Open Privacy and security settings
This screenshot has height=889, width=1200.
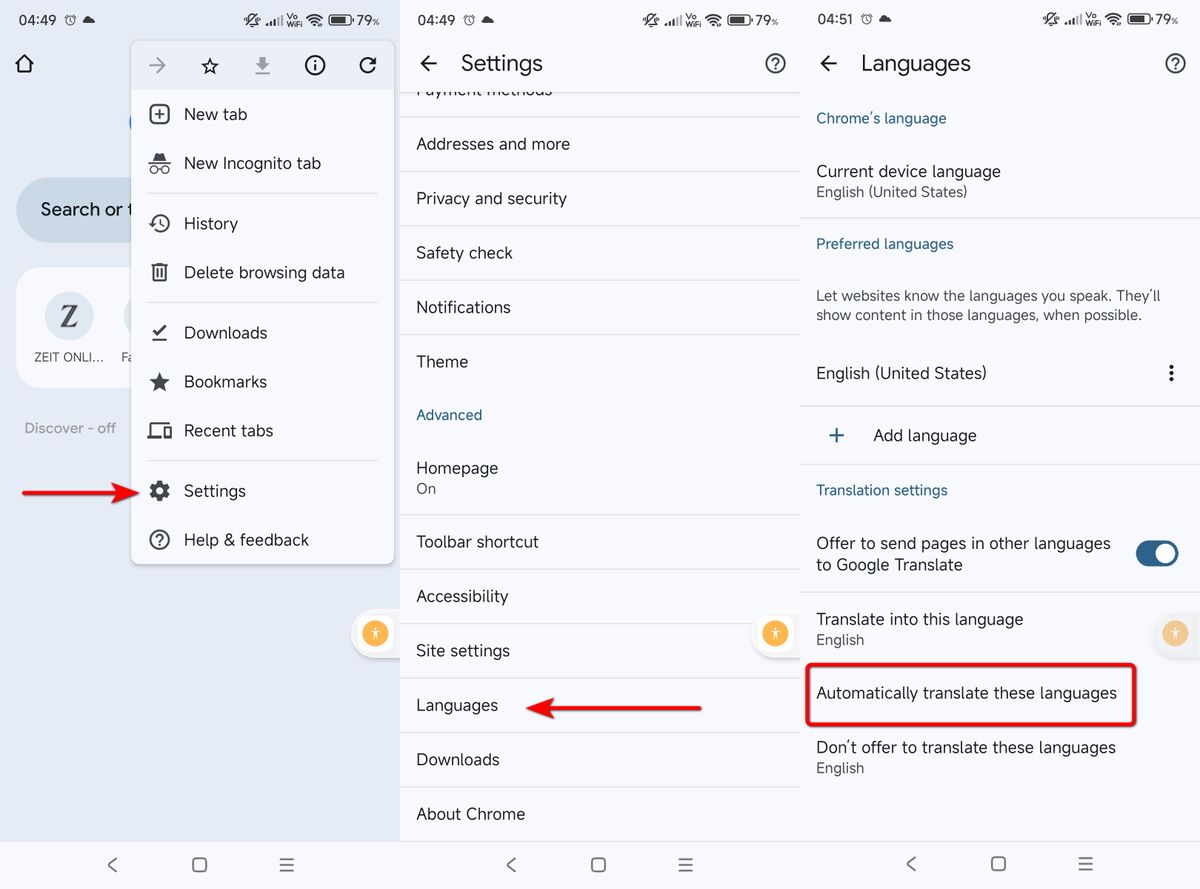pyautogui.click(x=490, y=198)
